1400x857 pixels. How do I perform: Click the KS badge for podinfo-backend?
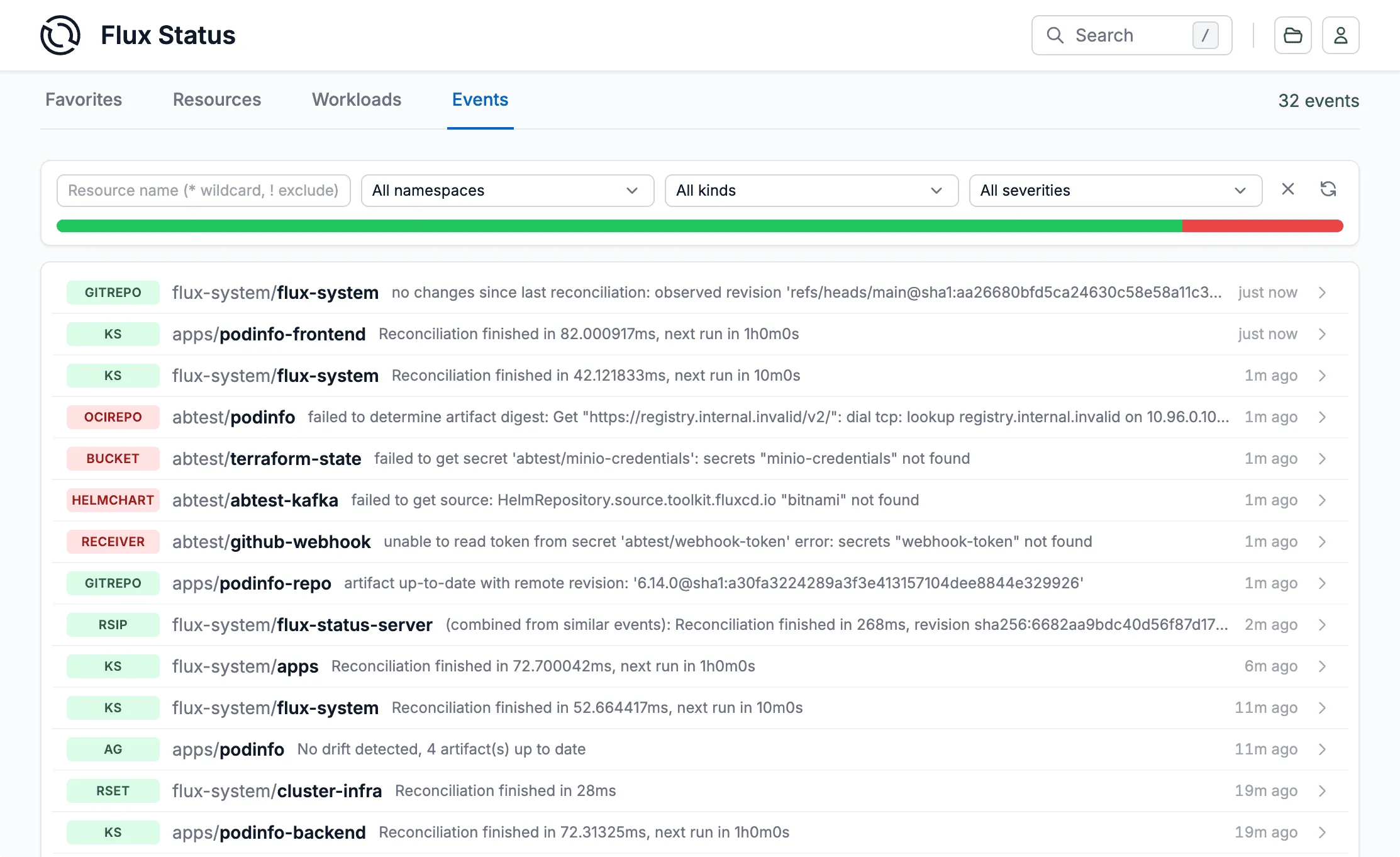[113, 832]
